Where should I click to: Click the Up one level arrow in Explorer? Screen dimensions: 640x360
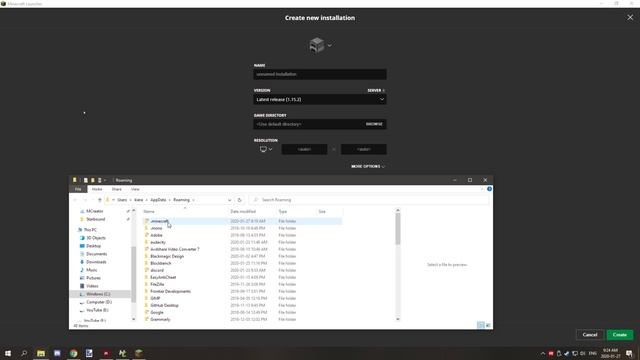[100, 200]
